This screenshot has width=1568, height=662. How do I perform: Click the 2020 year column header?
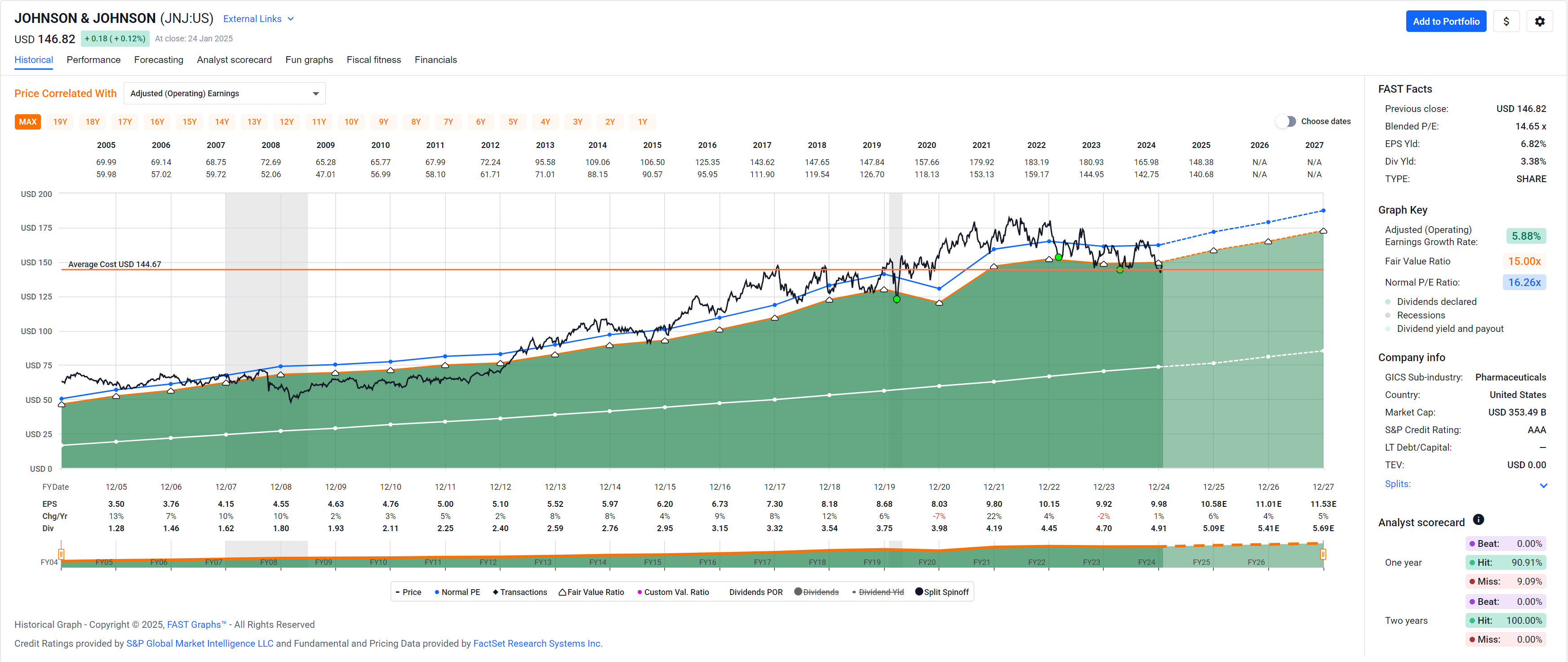point(926,145)
